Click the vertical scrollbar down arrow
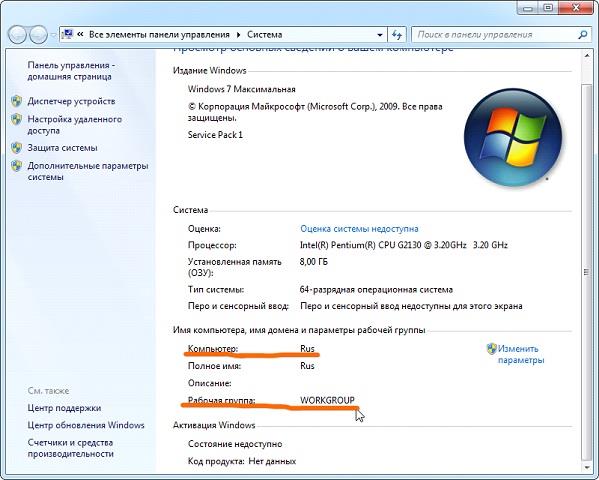The height and width of the screenshot is (480, 599). coord(587,467)
